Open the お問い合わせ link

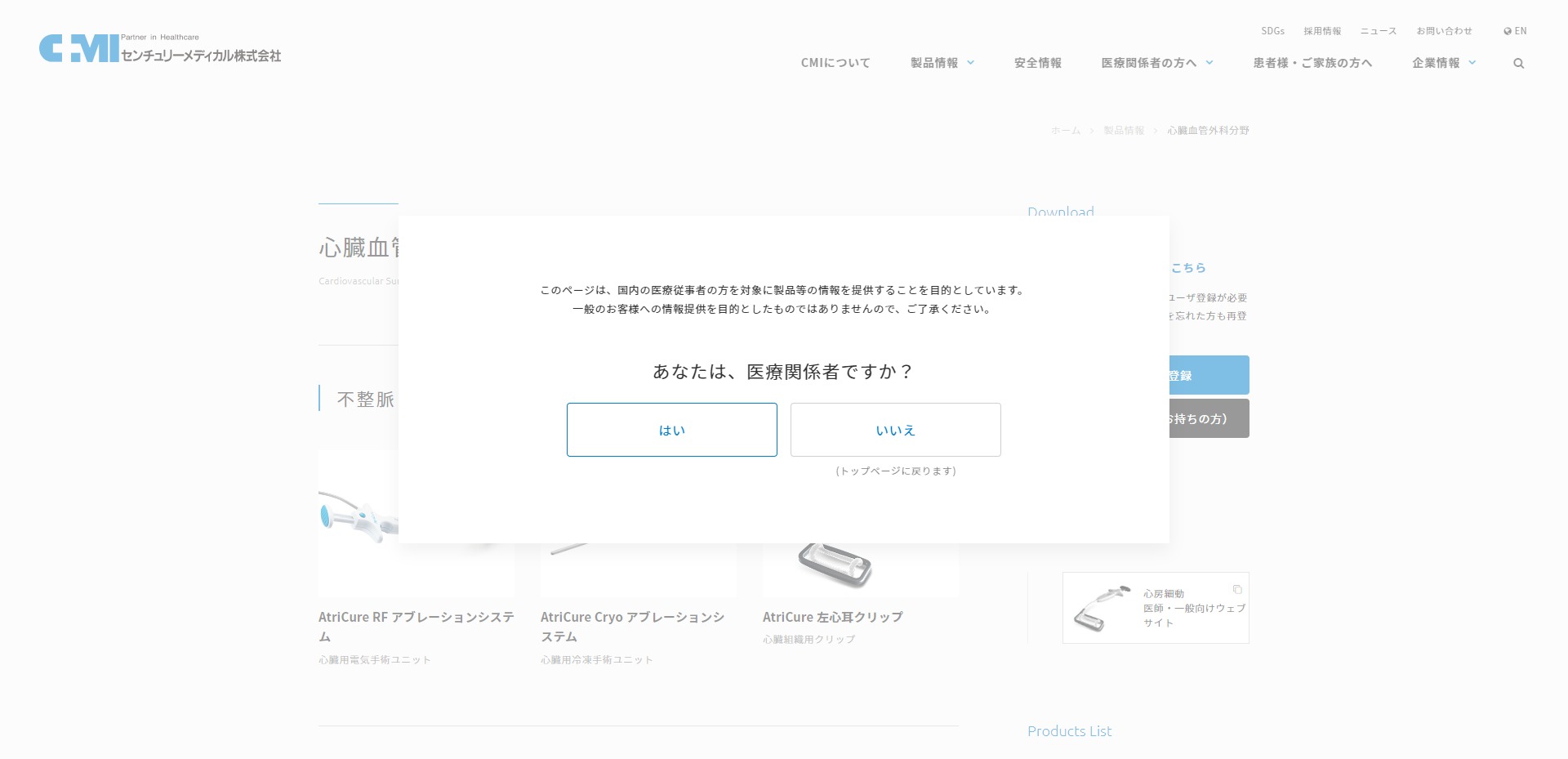click(x=1444, y=31)
